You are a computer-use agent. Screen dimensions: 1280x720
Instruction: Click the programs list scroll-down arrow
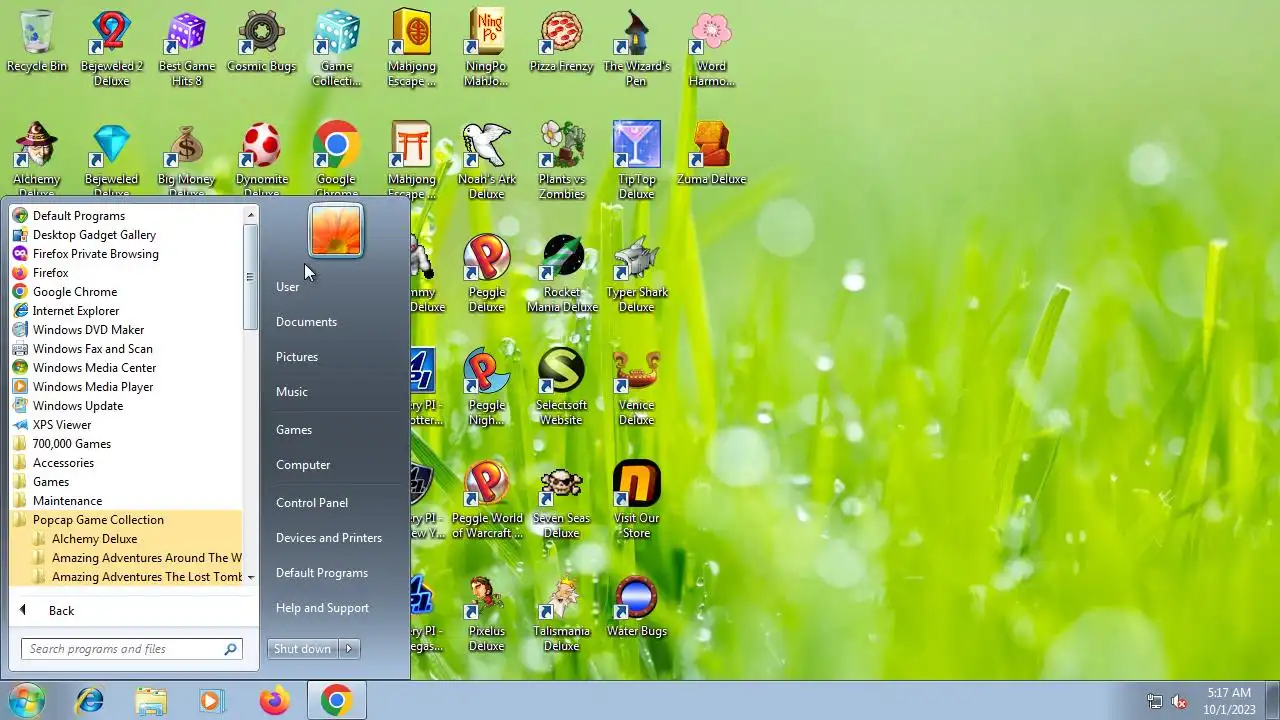251,577
